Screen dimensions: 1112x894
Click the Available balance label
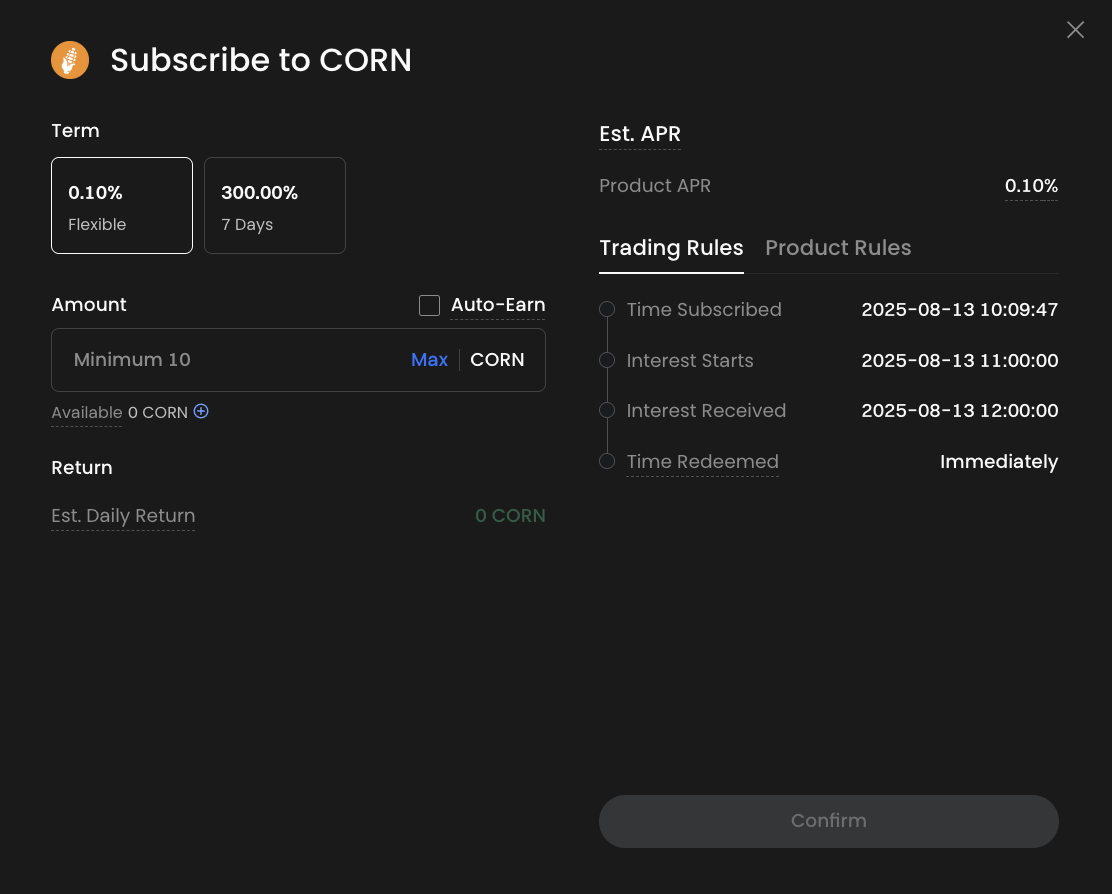pos(87,413)
